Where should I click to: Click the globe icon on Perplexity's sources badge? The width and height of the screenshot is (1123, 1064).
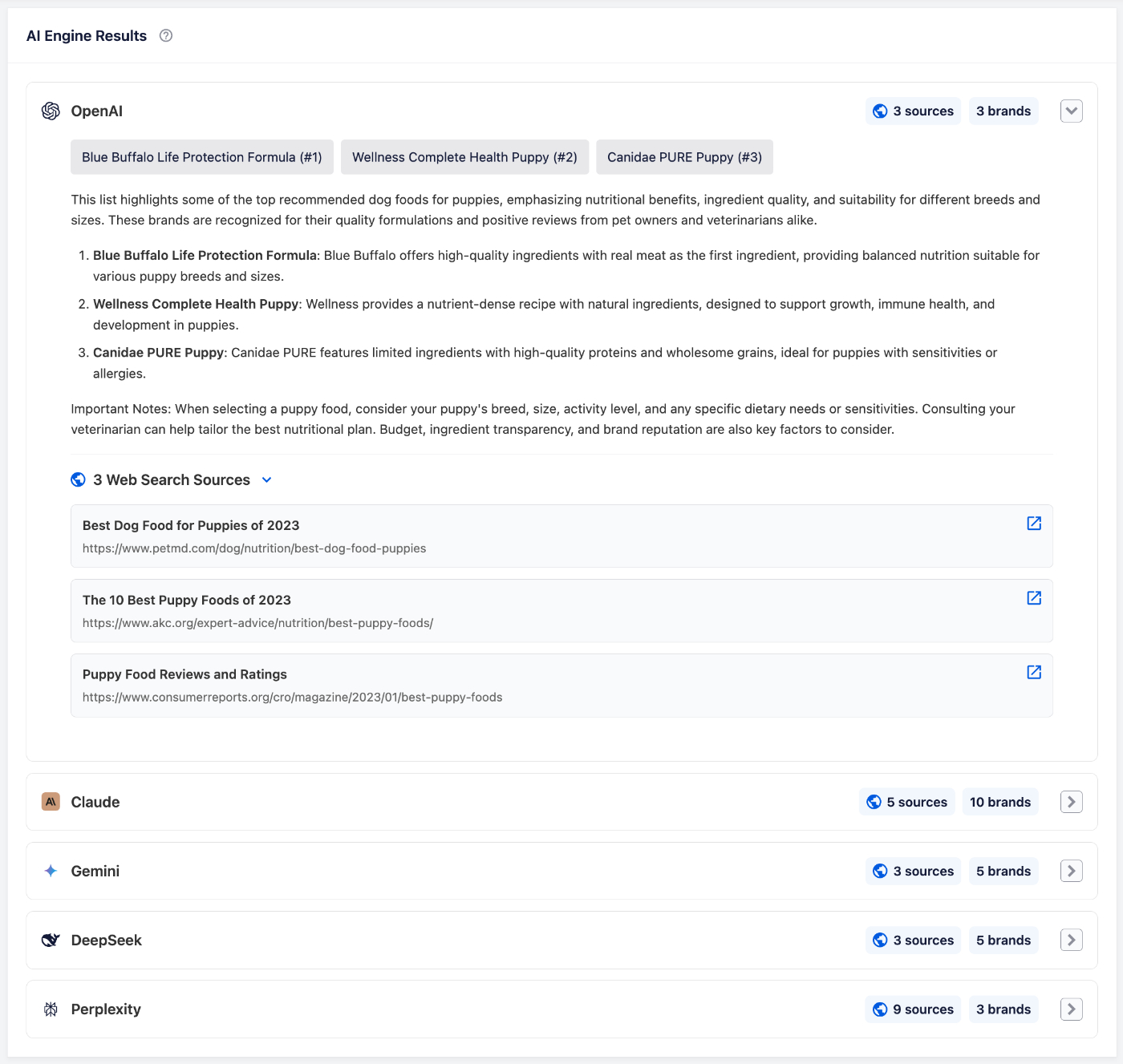[879, 1009]
